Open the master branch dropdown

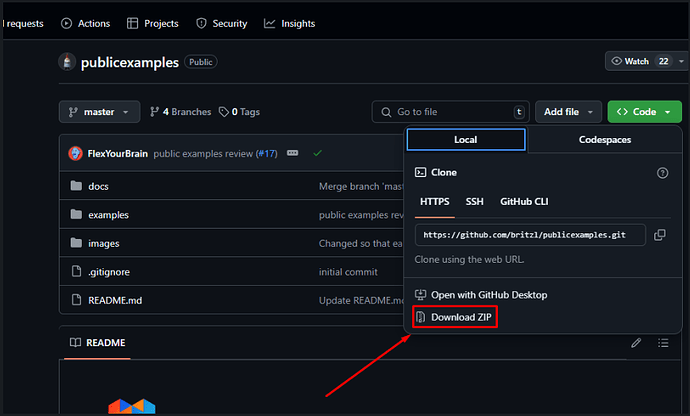(x=99, y=112)
